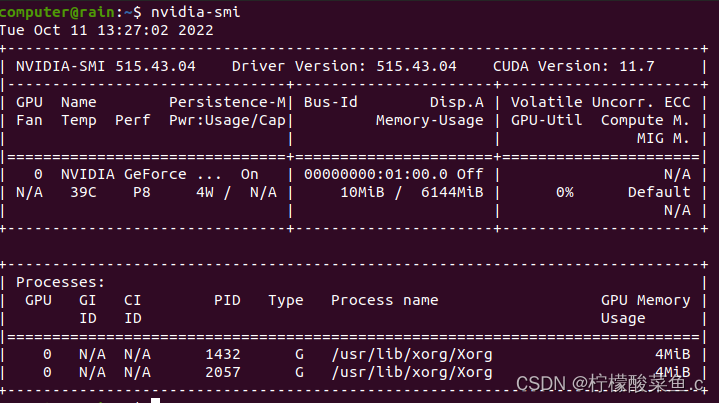Click PID '2057'
Image resolution: width=719 pixels, height=403 pixels.
(x=223, y=372)
